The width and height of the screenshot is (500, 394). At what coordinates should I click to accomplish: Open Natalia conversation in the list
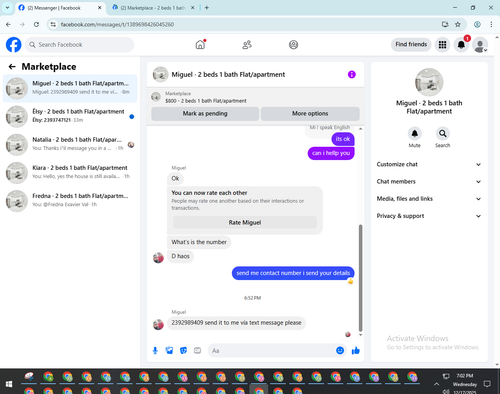tap(70, 145)
